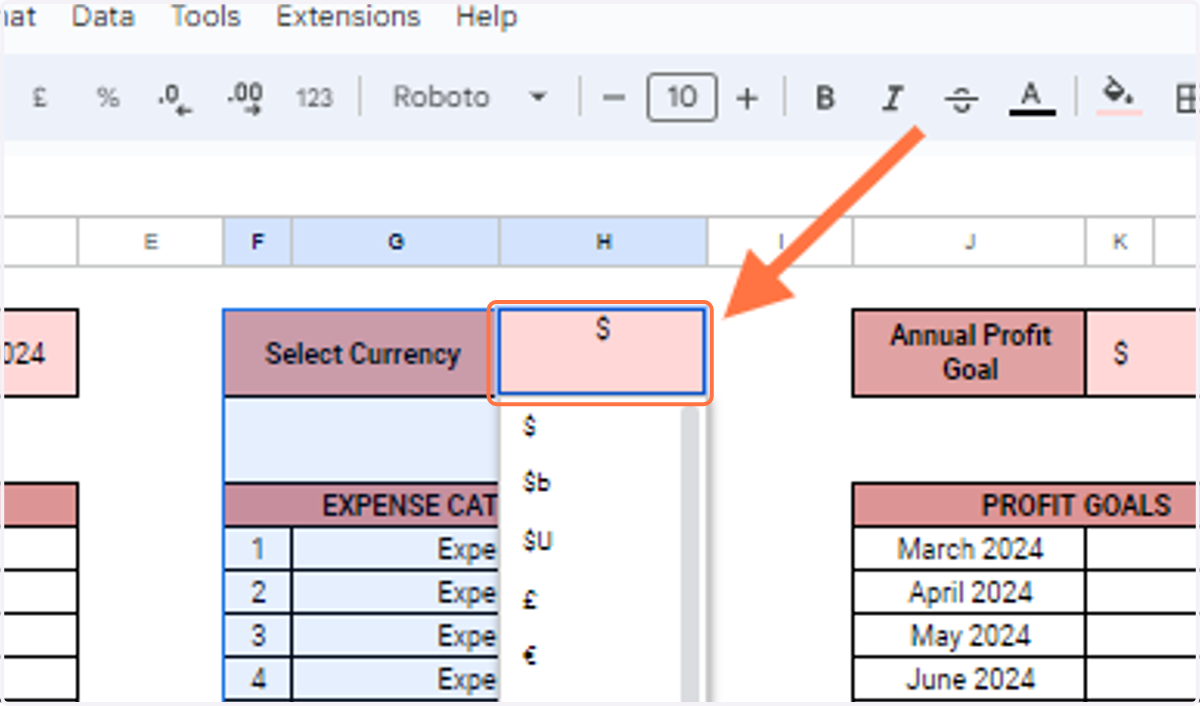This screenshot has height=706, width=1200.
Task: Select column G header
Action: click(396, 242)
